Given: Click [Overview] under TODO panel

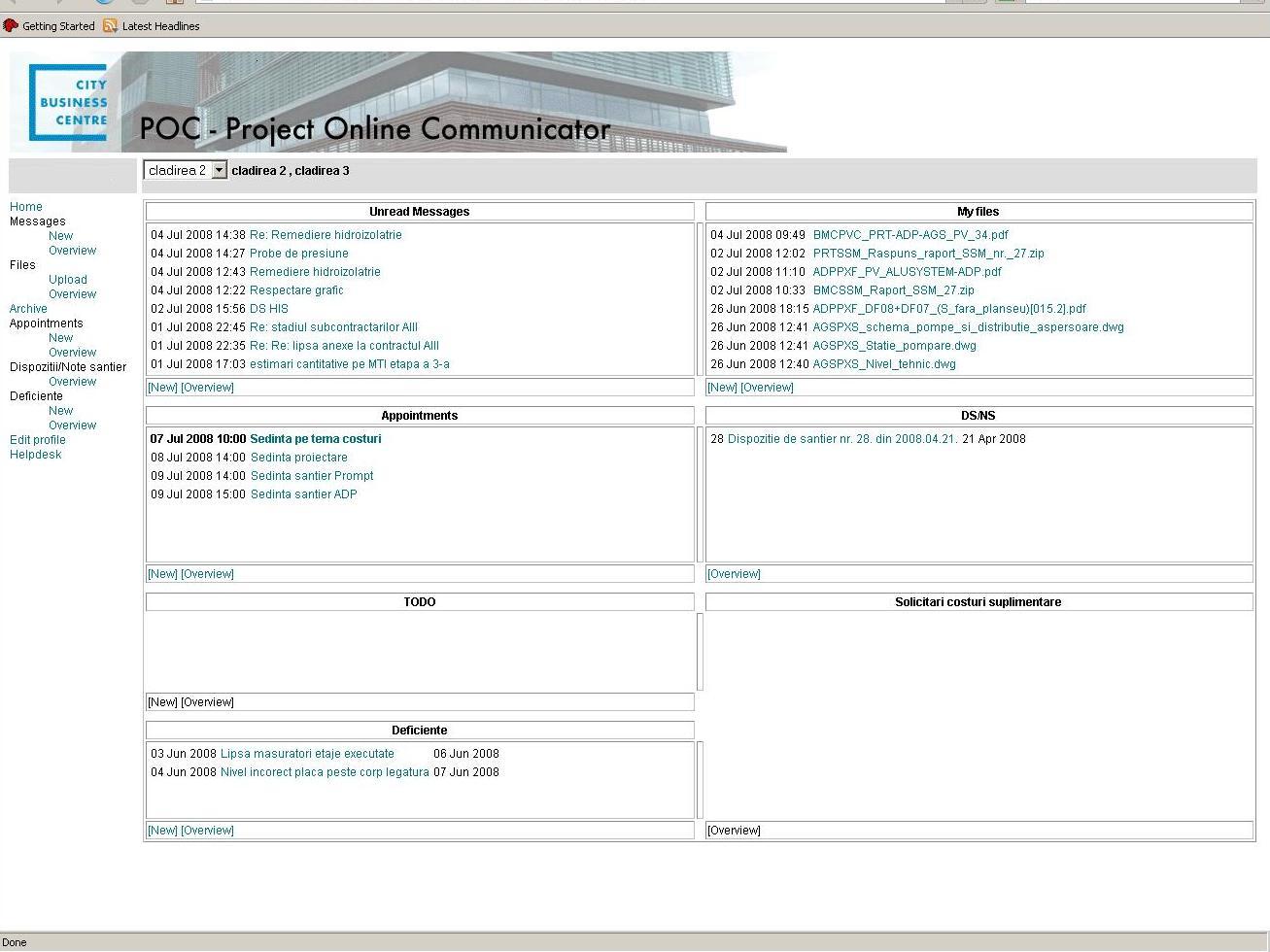Looking at the screenshot, I should coord(207,702).
